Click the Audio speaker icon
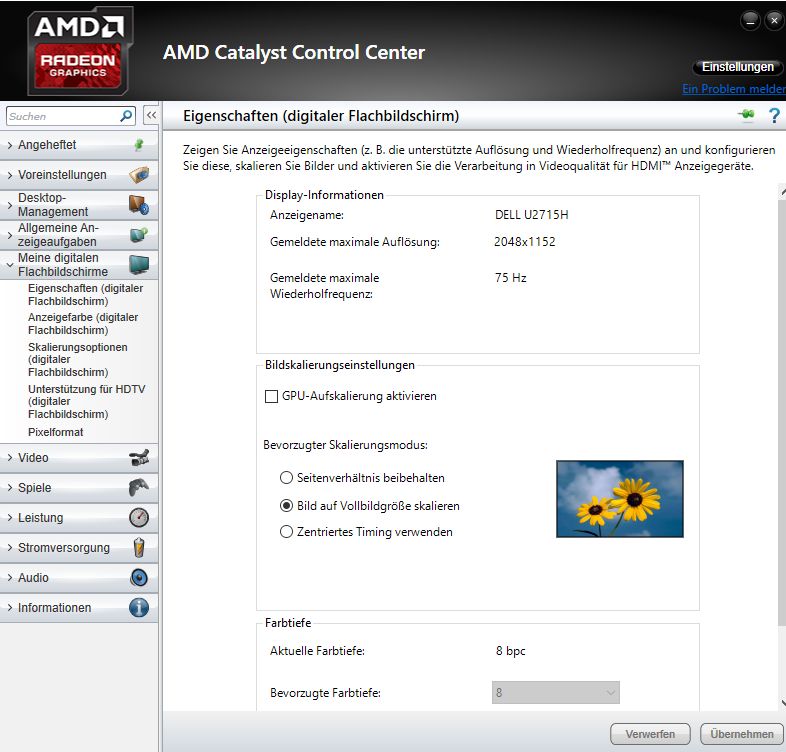 (x=139, y=578)
